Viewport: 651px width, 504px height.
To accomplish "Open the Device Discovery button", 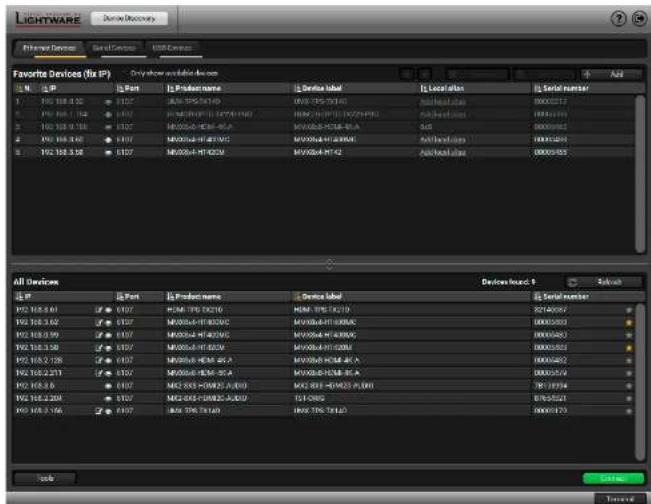I will (129, 19).
